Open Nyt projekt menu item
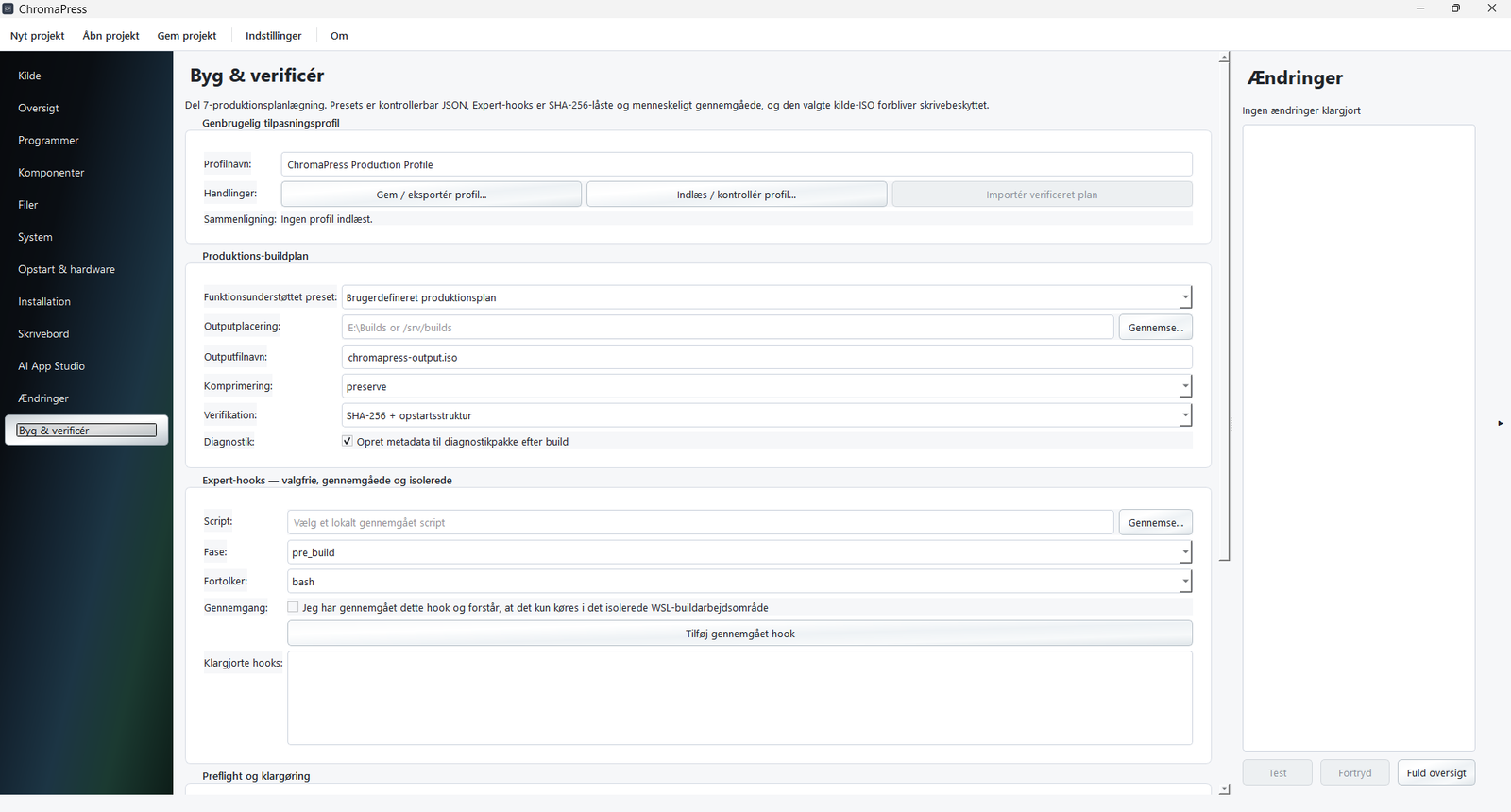The height and width of the screenshot is (812, 1511). click(38, 36)
